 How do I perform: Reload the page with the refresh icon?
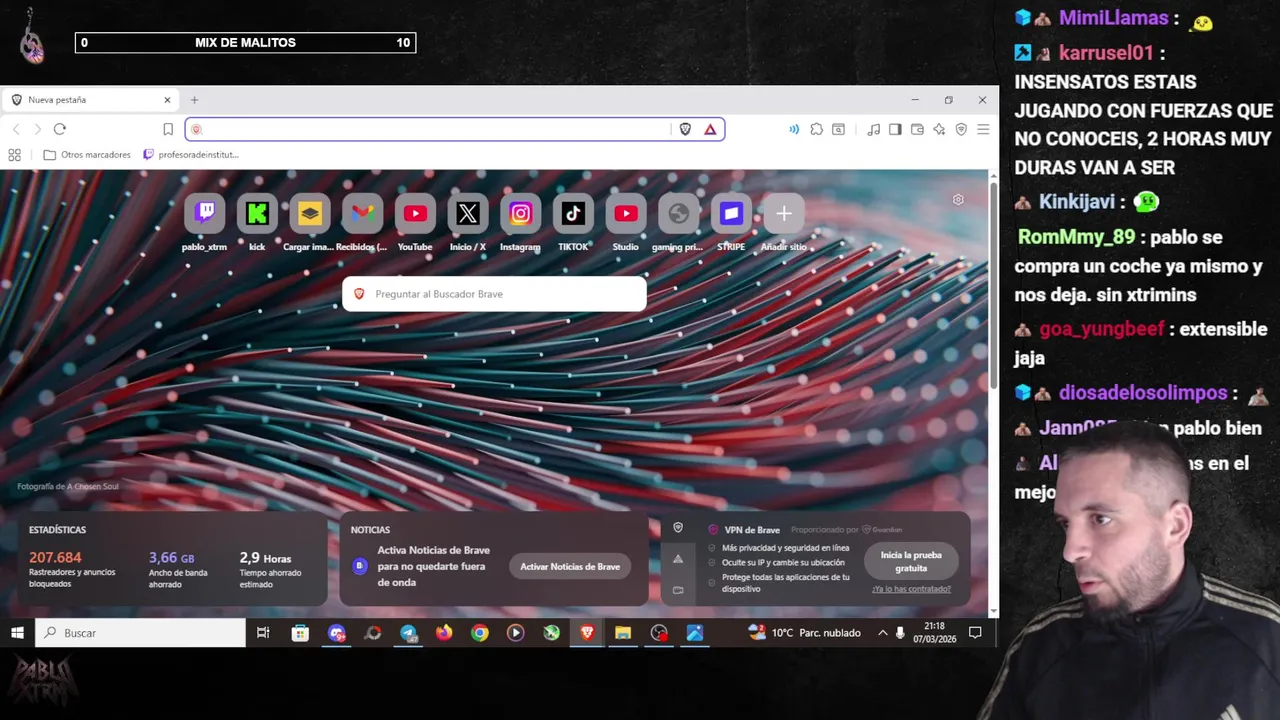pyautogui.click(x=60, y=129)
